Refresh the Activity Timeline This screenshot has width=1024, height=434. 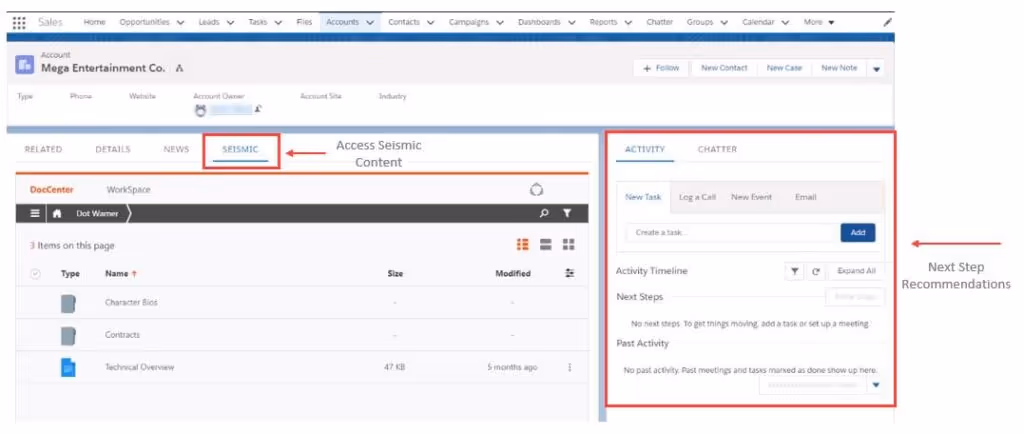815,271
